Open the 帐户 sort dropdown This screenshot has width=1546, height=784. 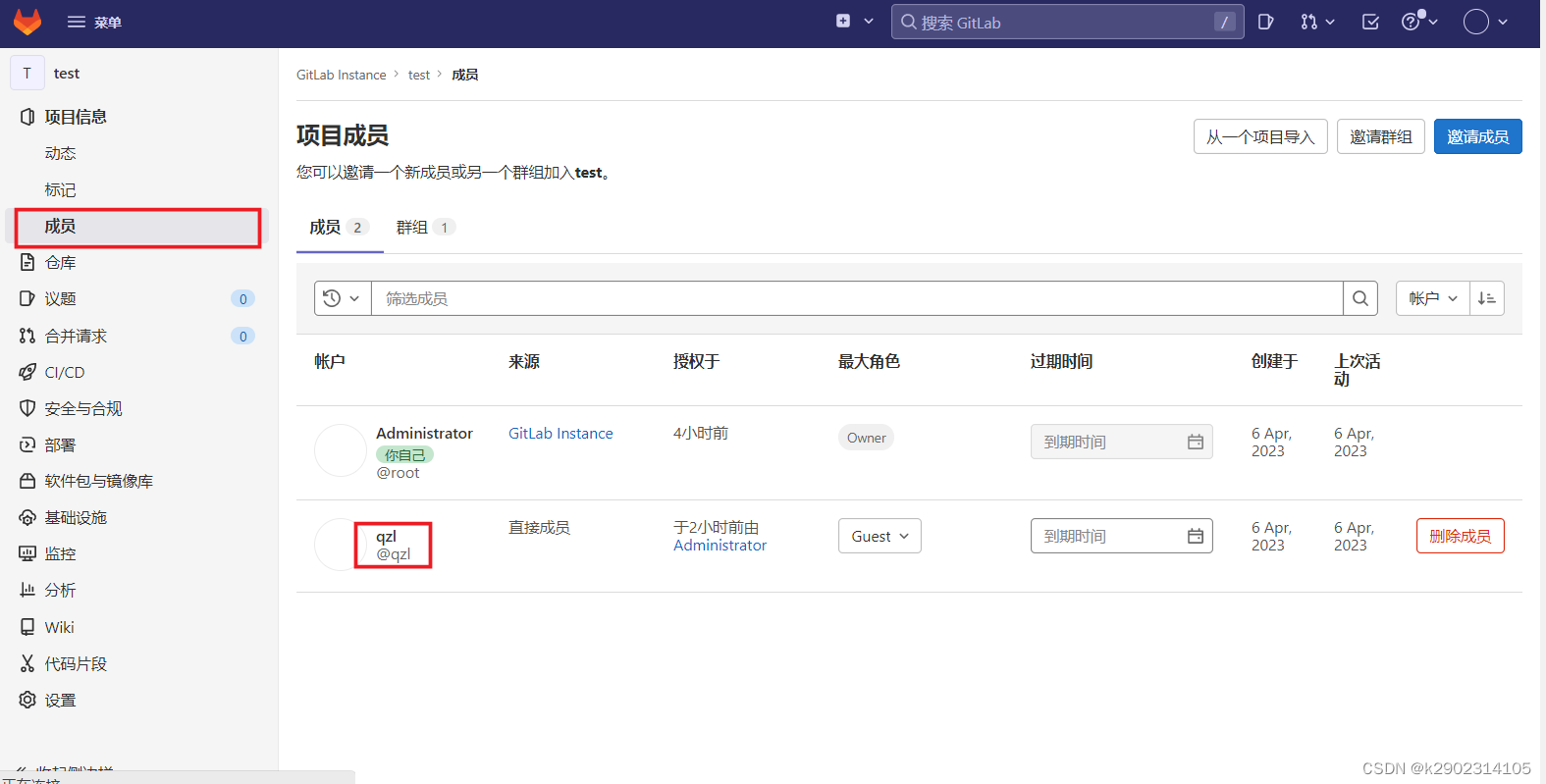tap(1433, 298)
